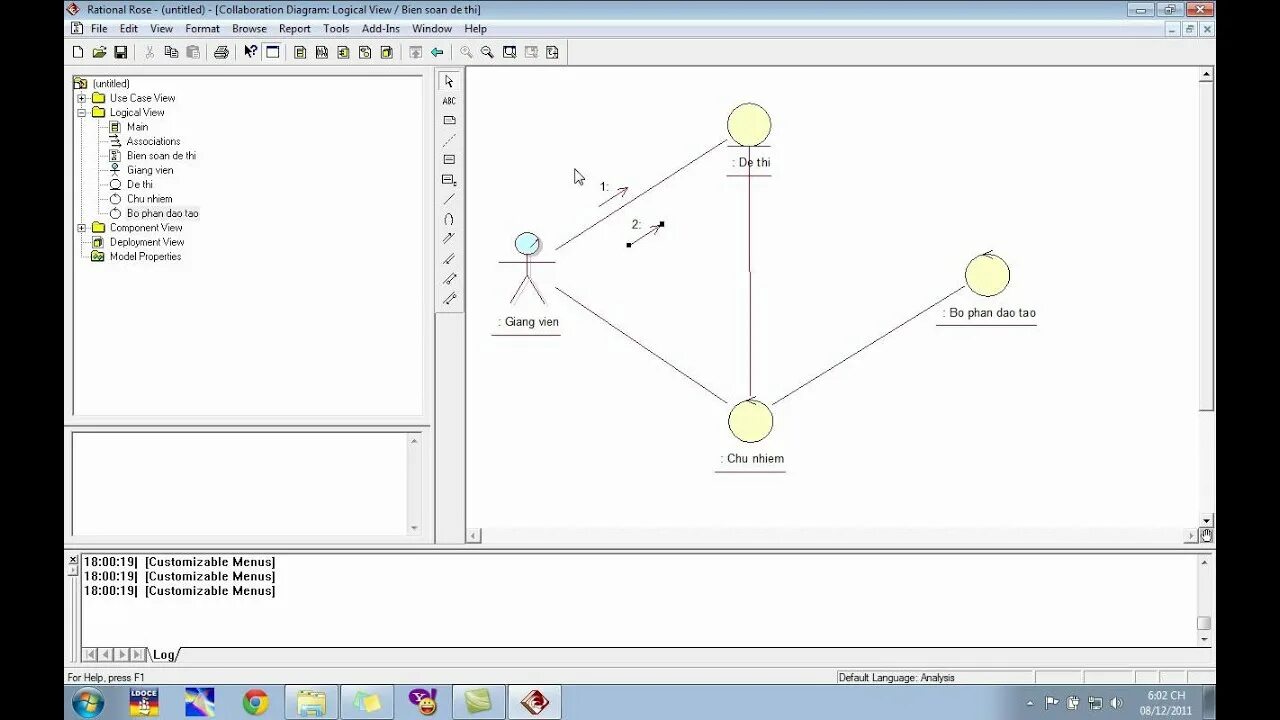Print the diagram using printer icon
This screenshot has width=1280, height=720.
pos(221,52)
